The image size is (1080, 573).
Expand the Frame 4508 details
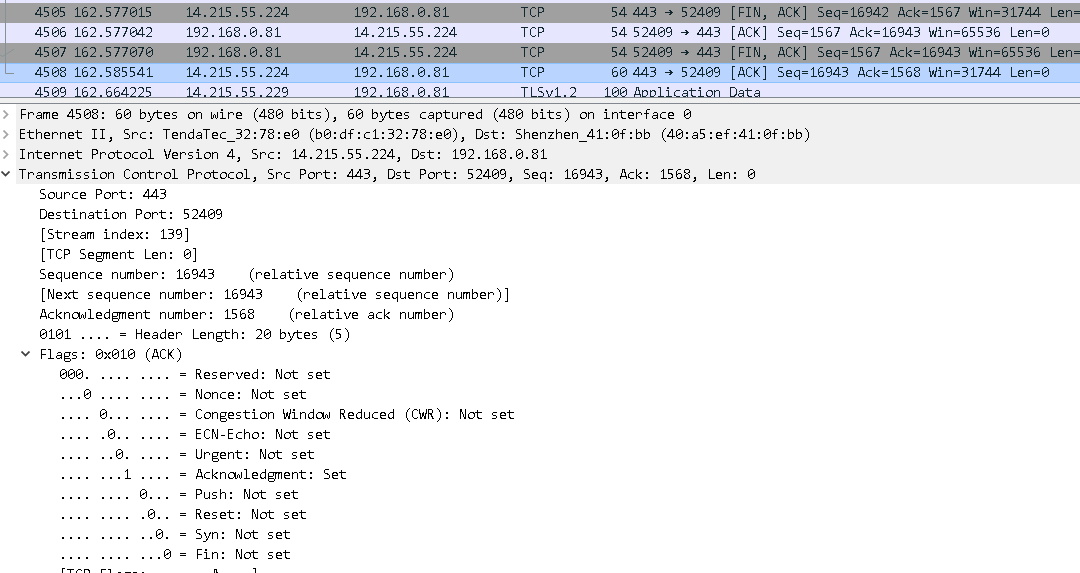tap(8, 114)
